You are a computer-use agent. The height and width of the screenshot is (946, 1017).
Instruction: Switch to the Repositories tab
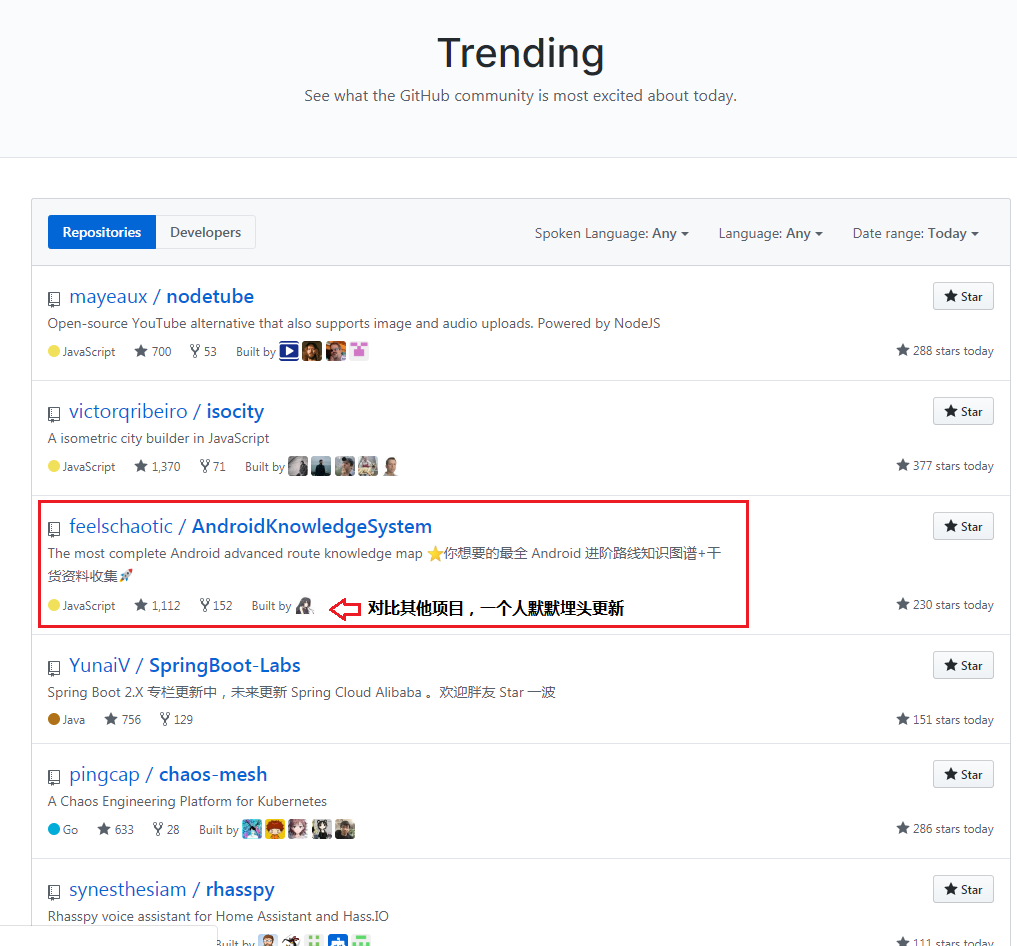pos(102,232)
